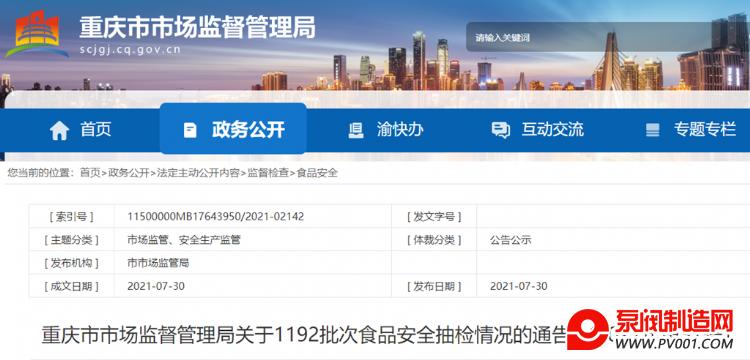
Task: Click the 市市场监管局 value
Action: click(158, 263)
